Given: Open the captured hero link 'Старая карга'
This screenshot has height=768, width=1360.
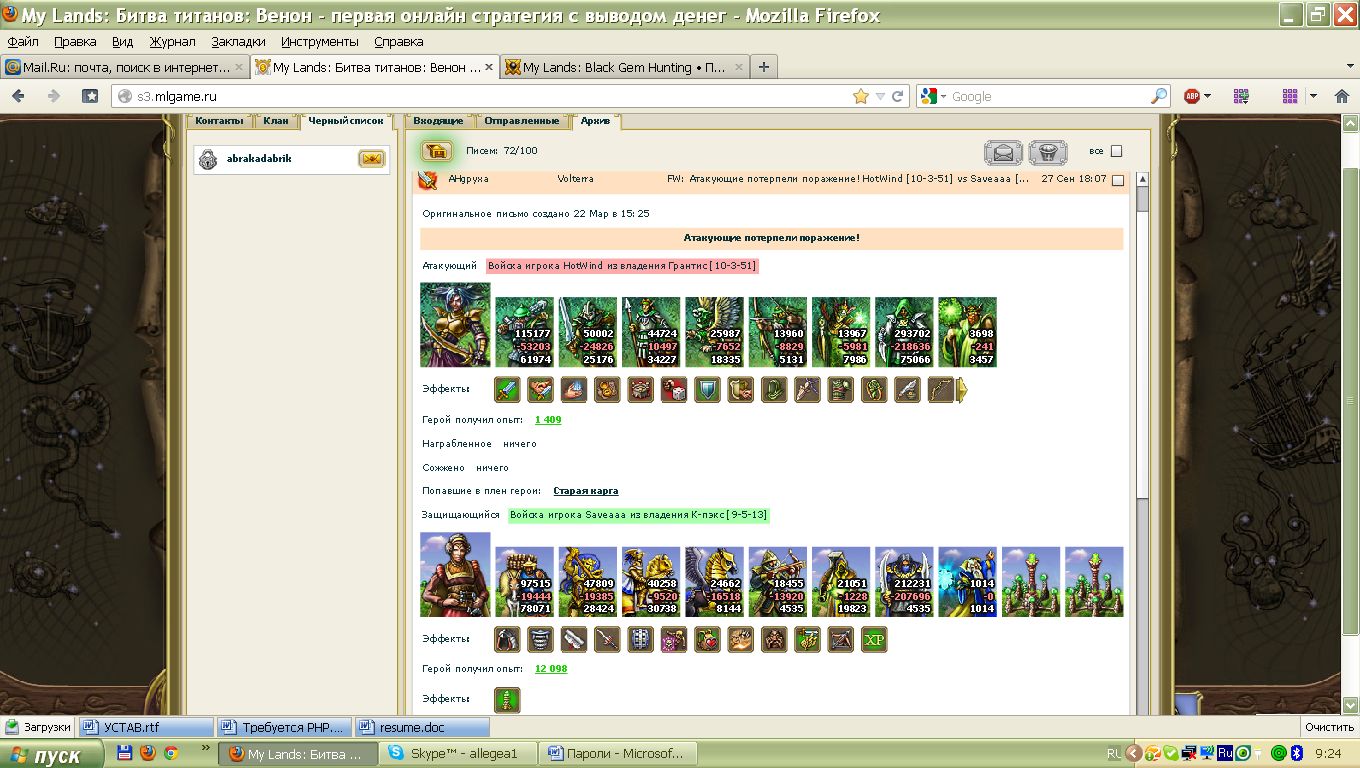Looking at the screenshot, I should pyautogui.click(x=585, y=491).
